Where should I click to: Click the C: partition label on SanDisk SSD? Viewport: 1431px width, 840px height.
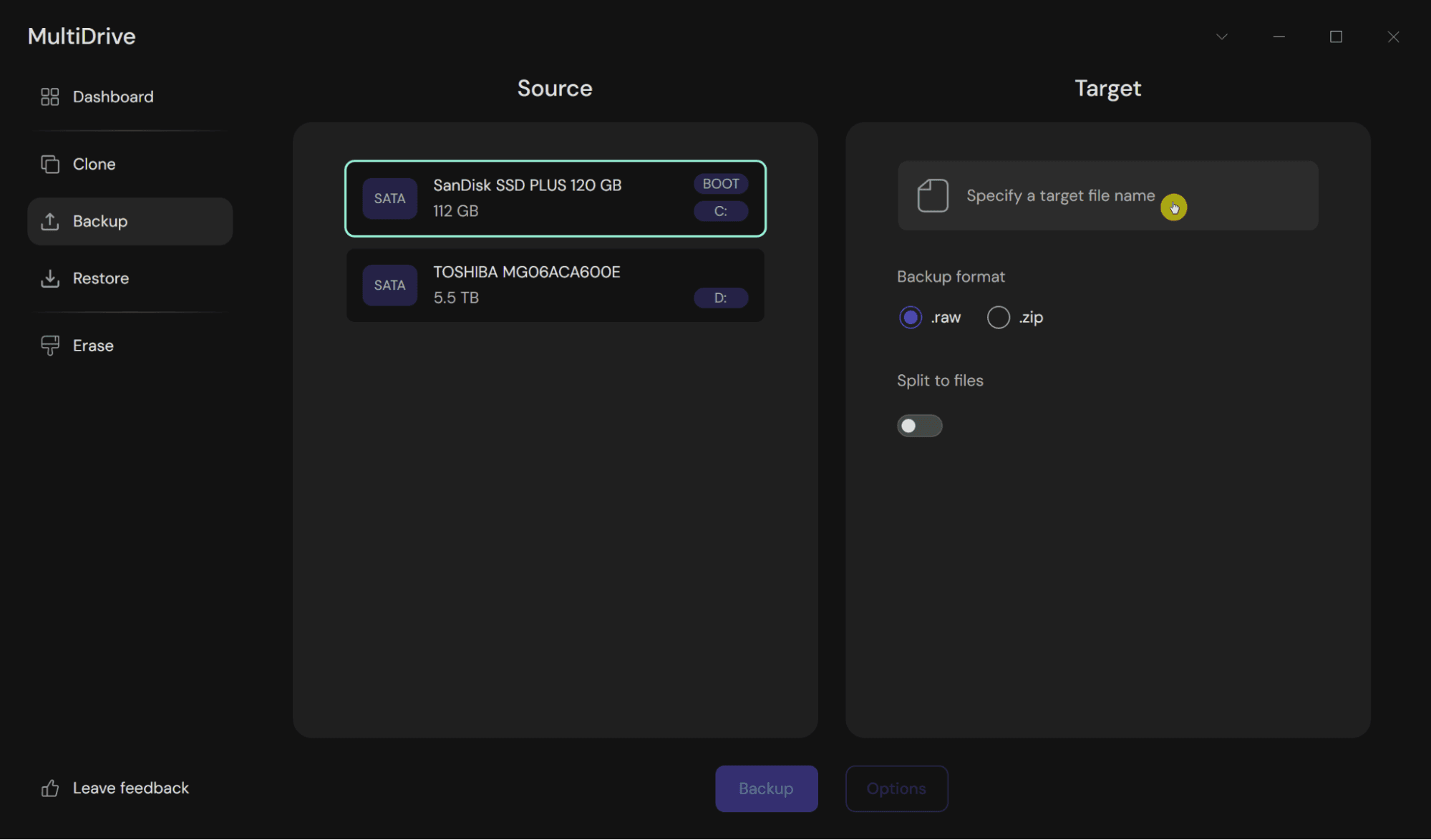tap(720, 211)
